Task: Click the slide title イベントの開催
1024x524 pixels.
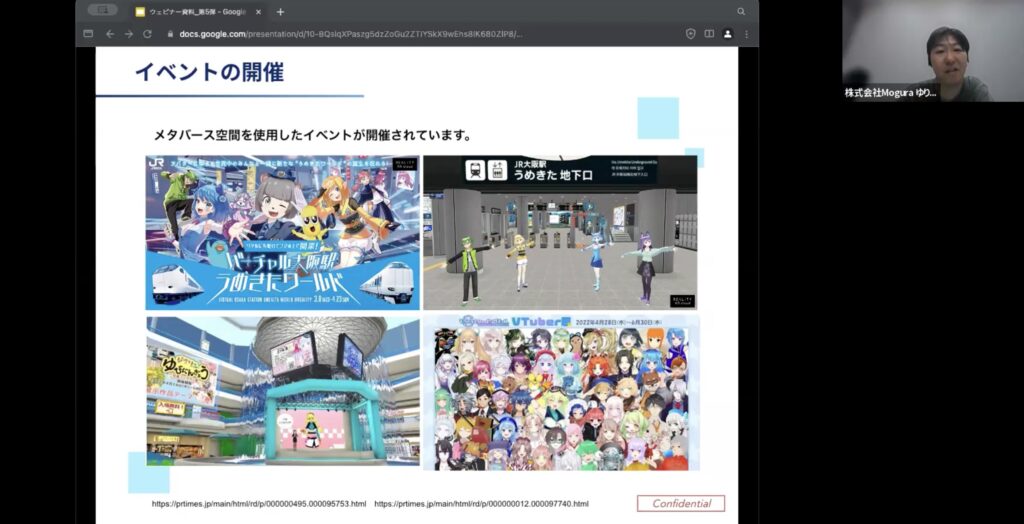Action: point(210,72)
